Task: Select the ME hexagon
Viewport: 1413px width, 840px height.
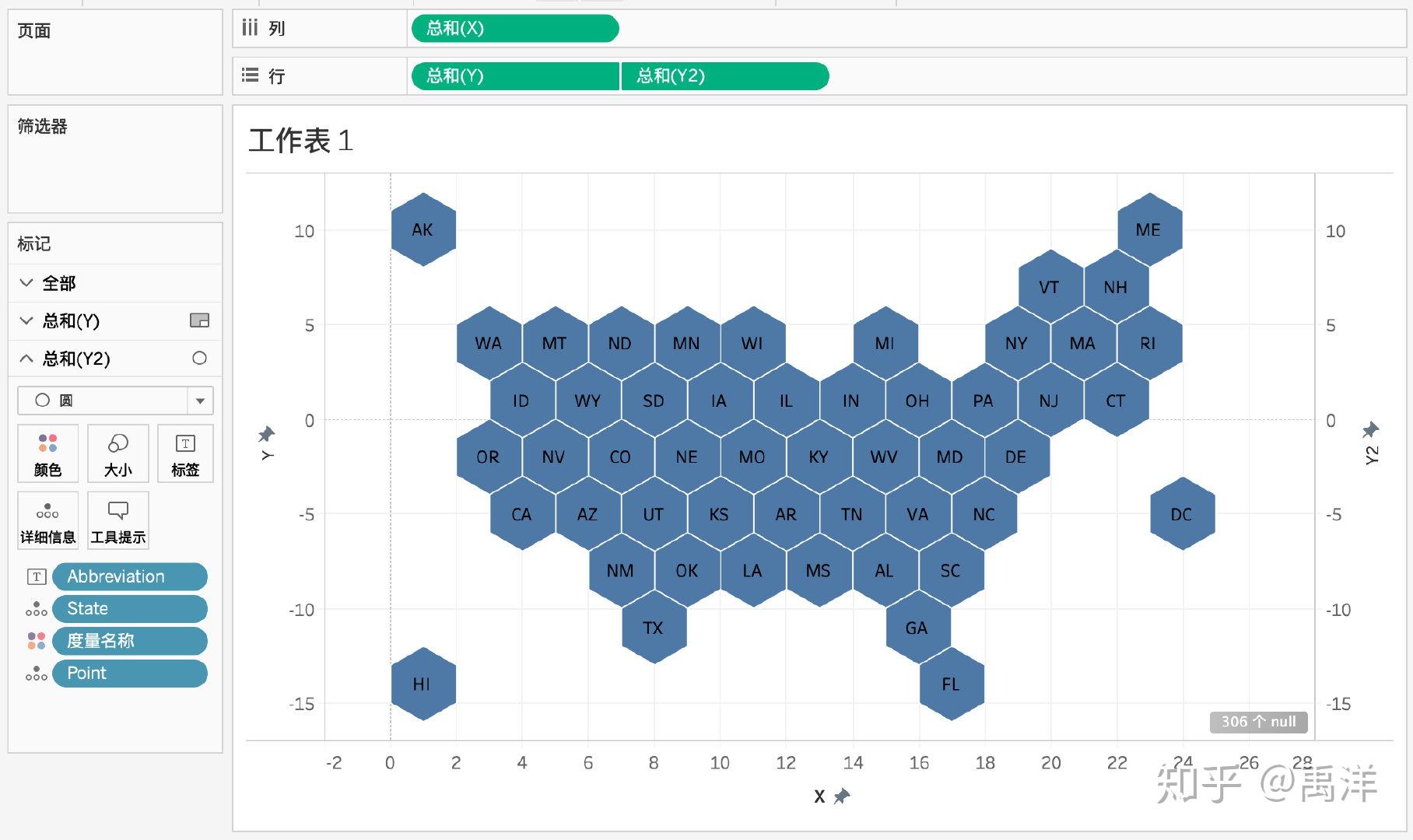Action: tap(1149, 229)
